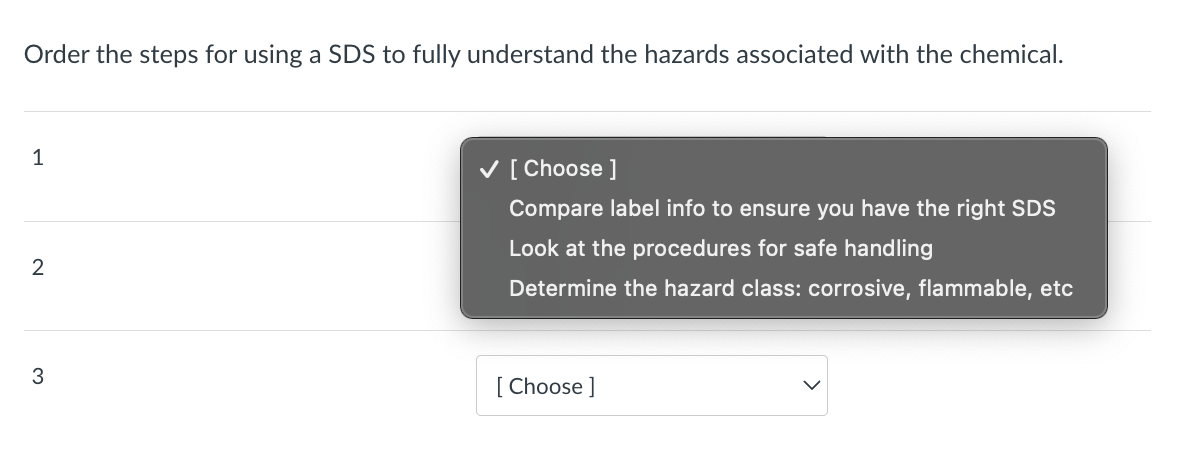Click the step number 2 label
The image size is (1180, 459).
coord(37,267)
